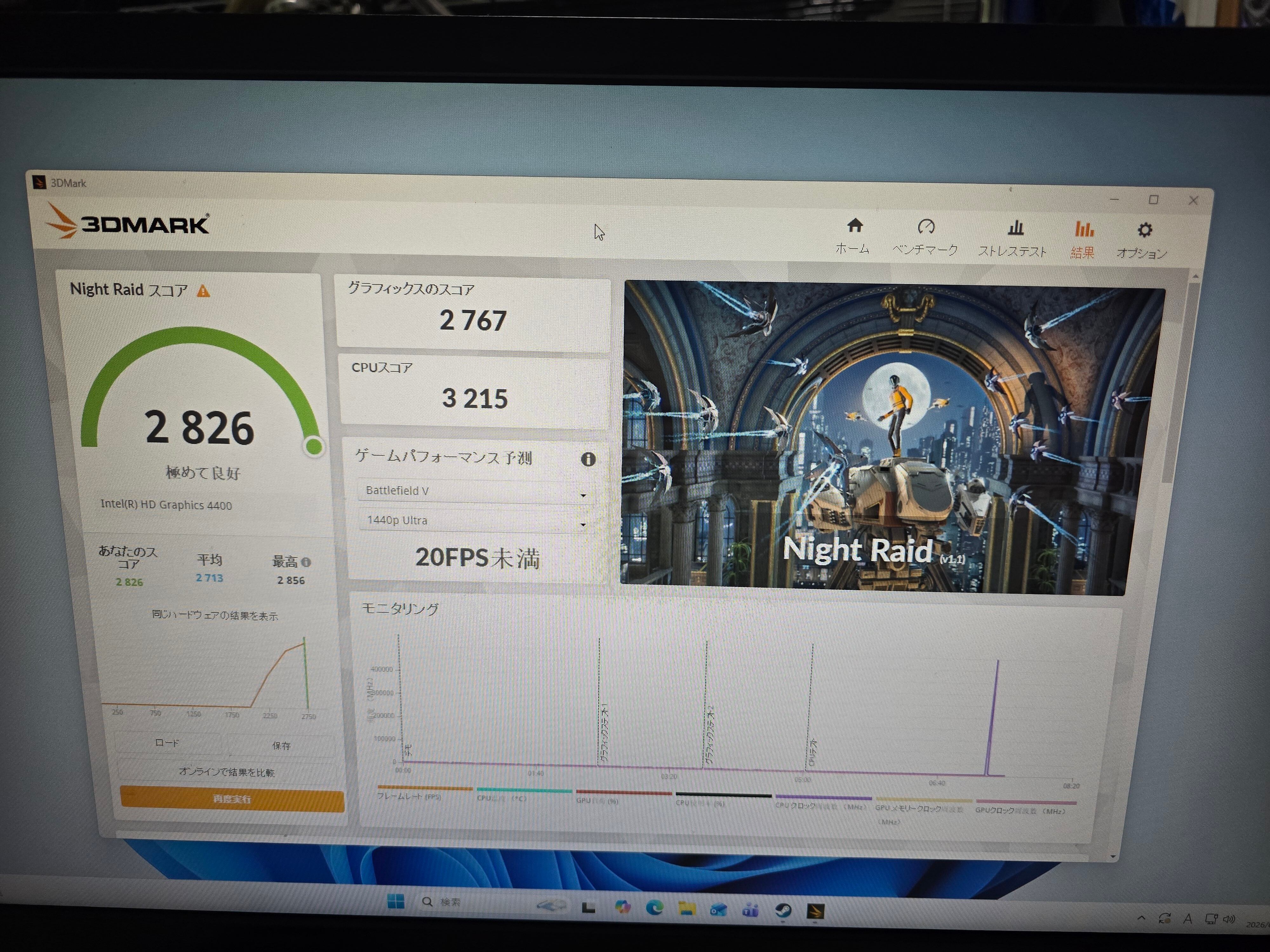The height and width of the screenshot is (952, 1270).
Task: Open the Stress Test (ストレステスト) icon
Action: coord(1015,228)
